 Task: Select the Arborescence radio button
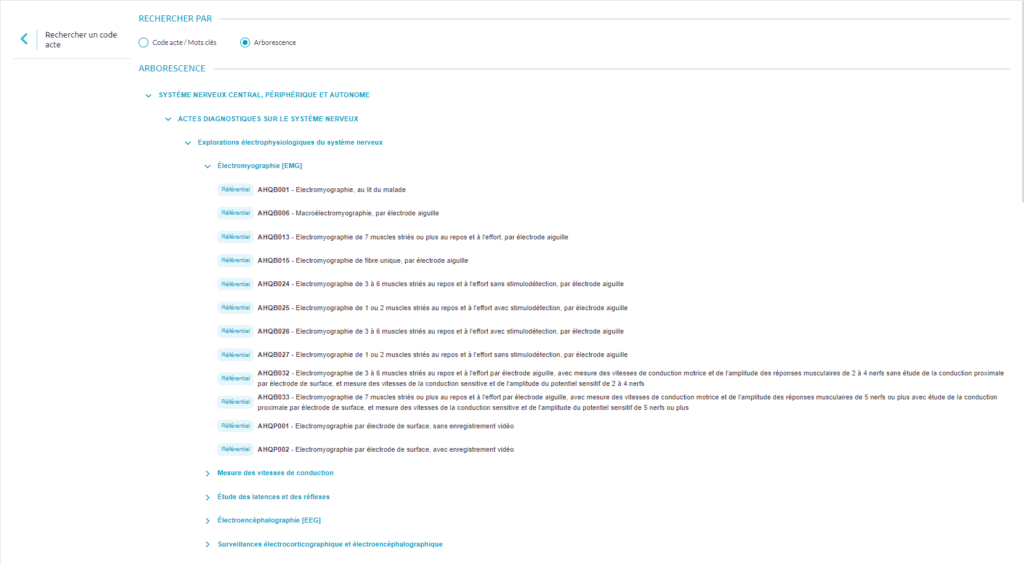point(245,42)
